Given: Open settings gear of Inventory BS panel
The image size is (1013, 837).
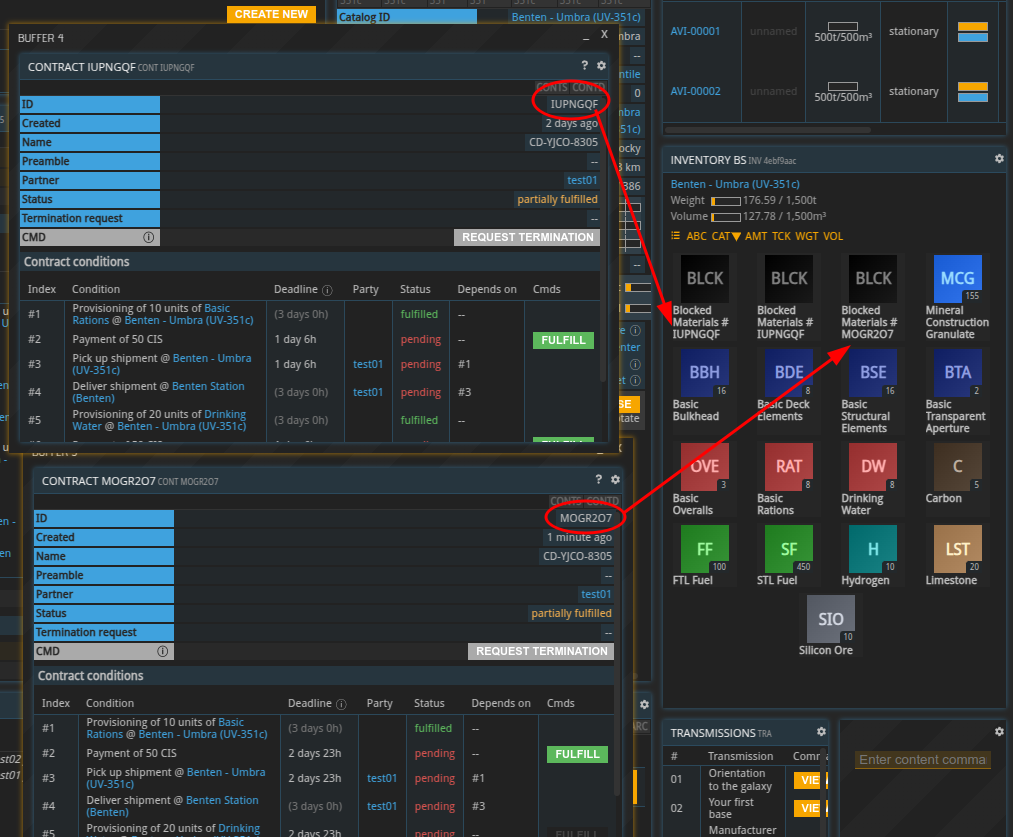Looking at the screenshot, I should 998,159.
